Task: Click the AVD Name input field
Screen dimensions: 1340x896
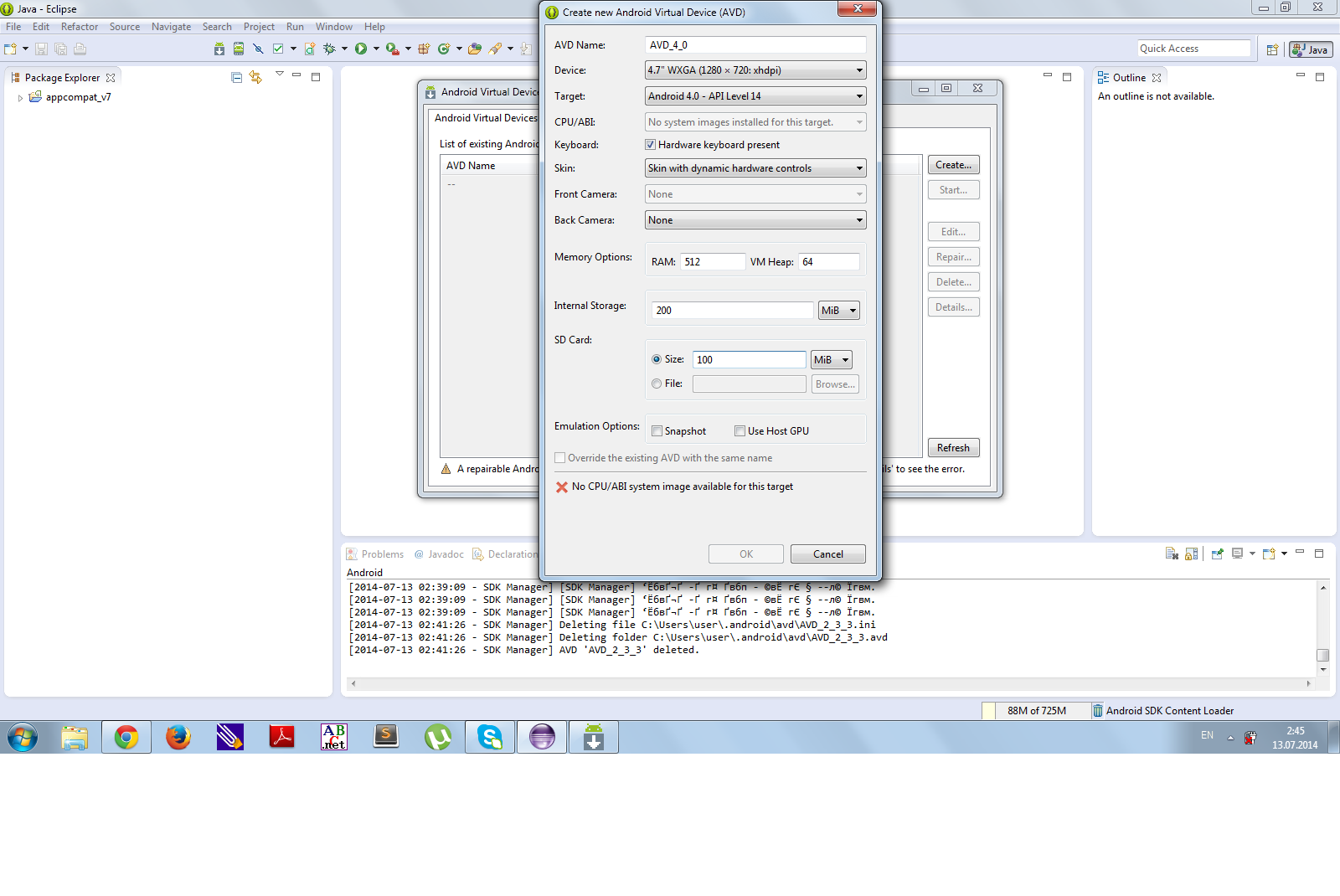Action: tap(755, 45)
